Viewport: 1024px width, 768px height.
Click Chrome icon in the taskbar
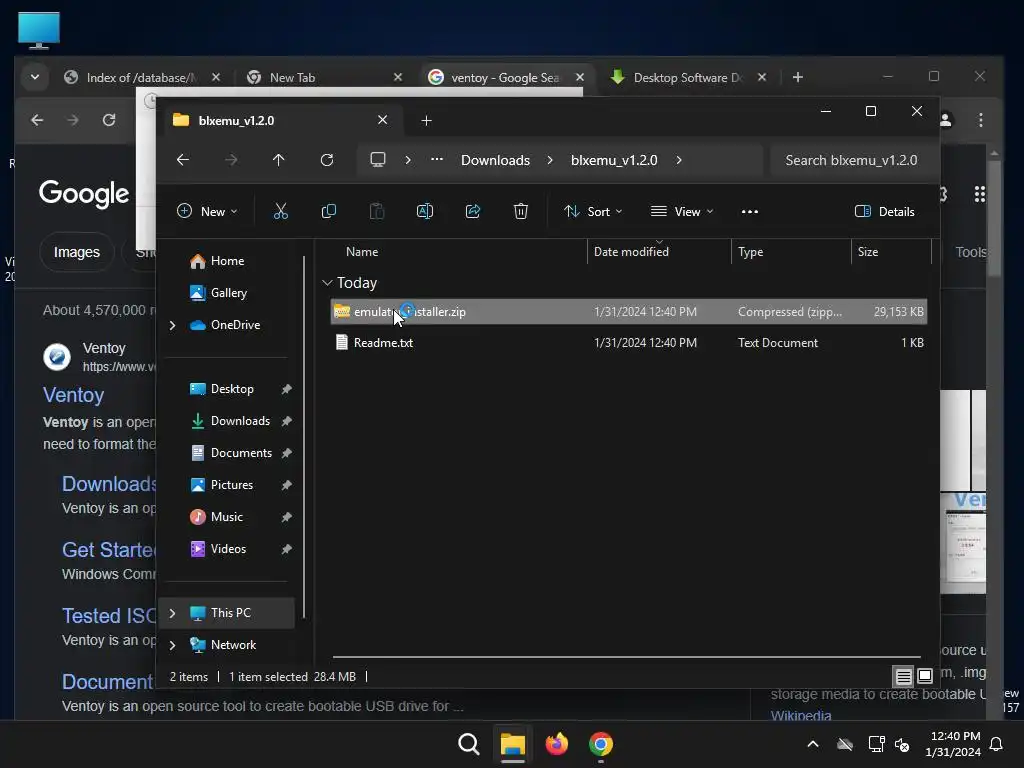(601, 744)
